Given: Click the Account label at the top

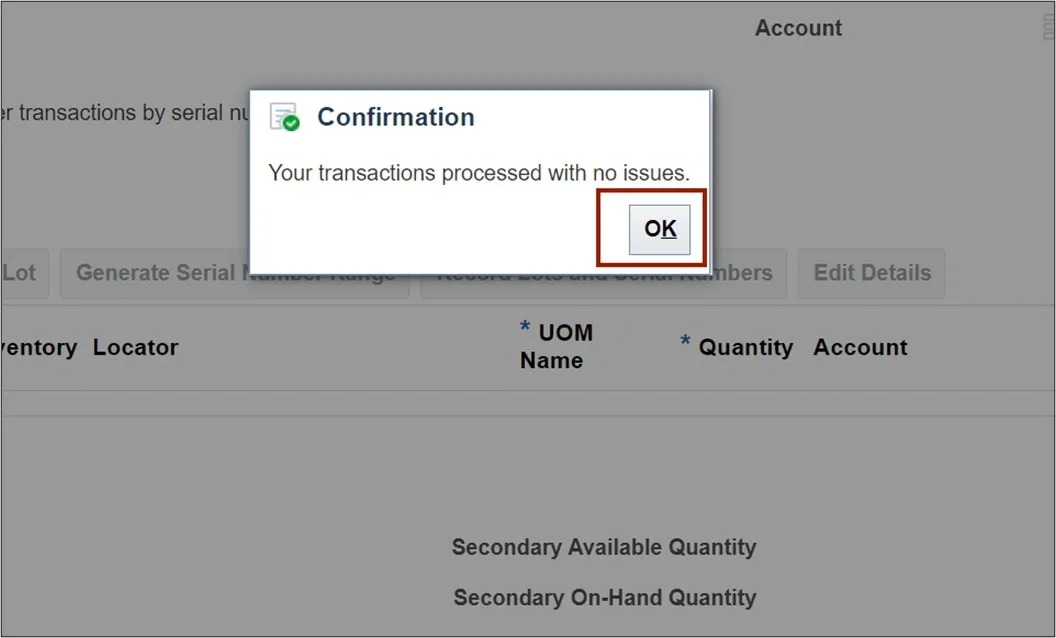Looking at the screenshot, I should [798, 28].
